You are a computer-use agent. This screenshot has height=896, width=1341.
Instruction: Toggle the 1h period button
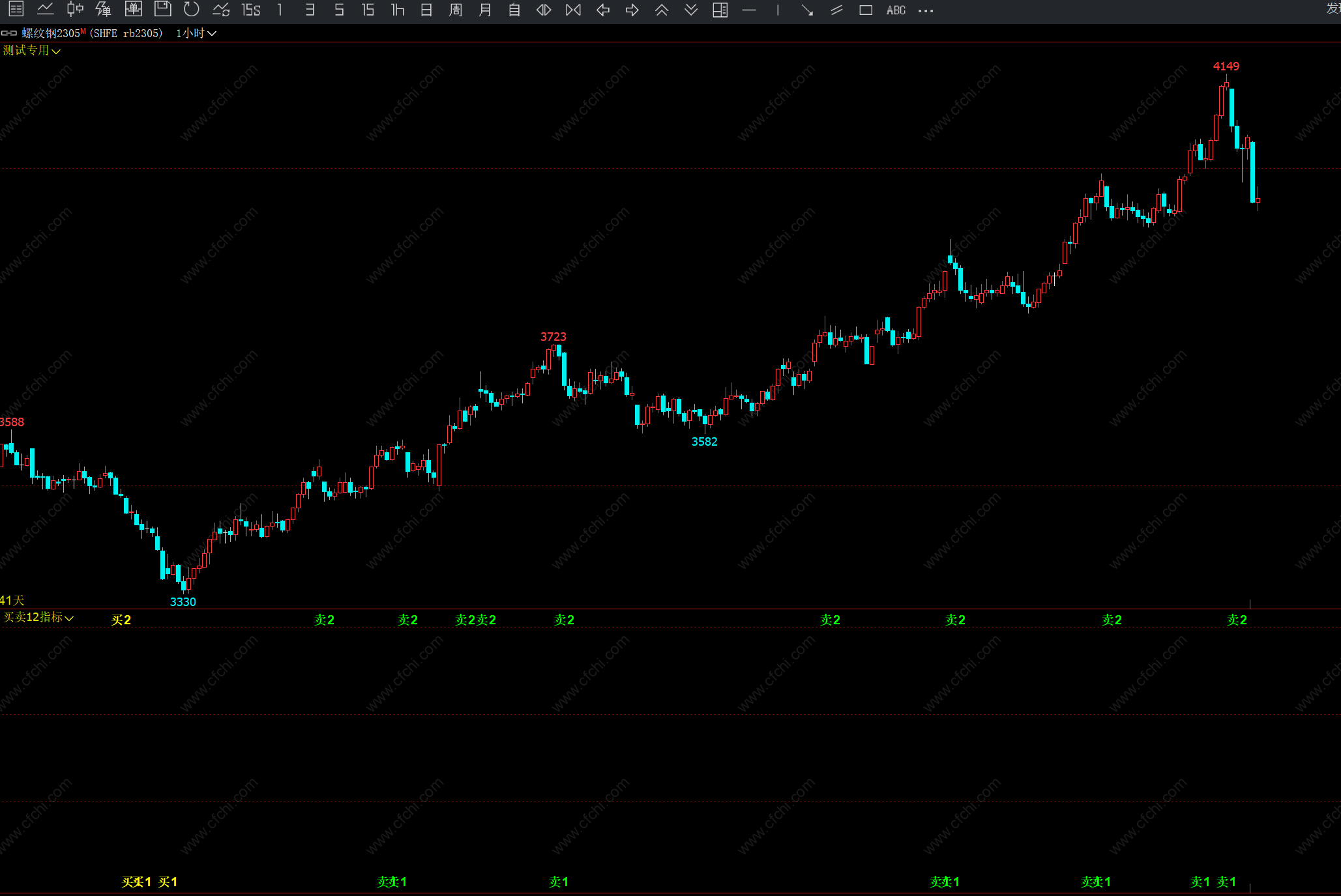tap(398, 10)
